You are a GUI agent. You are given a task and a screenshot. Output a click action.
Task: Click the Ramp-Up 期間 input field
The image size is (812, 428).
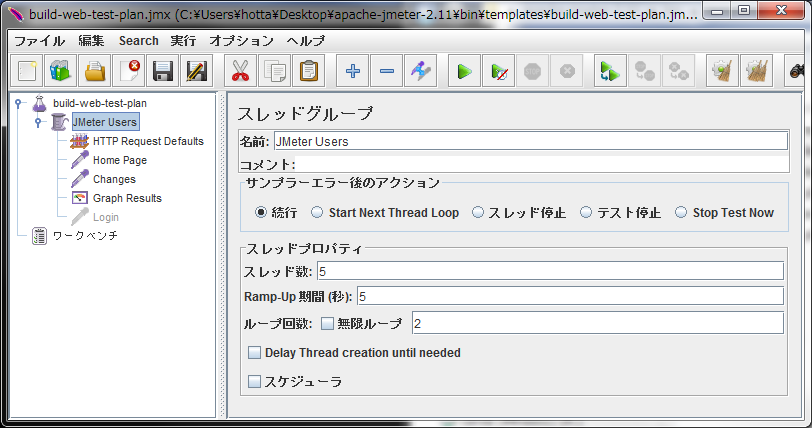[570, 296]
